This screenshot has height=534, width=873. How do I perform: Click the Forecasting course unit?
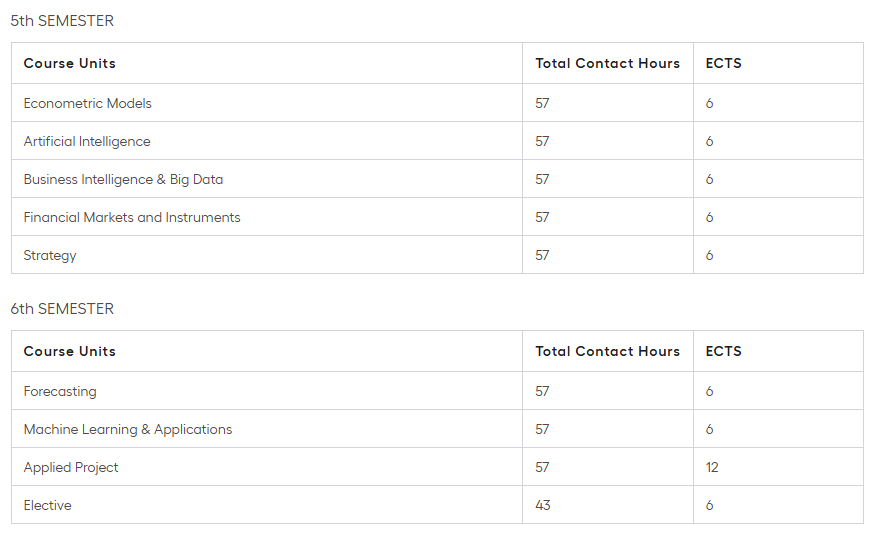click(x=60, y=391)
